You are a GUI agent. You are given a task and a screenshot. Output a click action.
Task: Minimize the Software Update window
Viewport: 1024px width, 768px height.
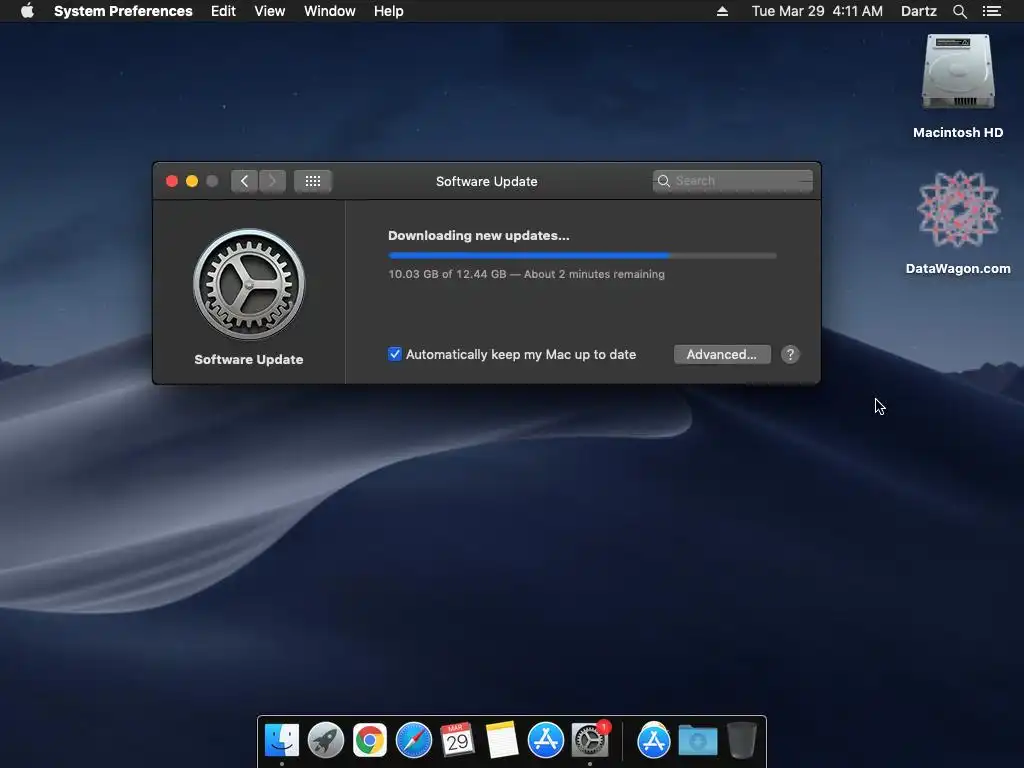192,181
